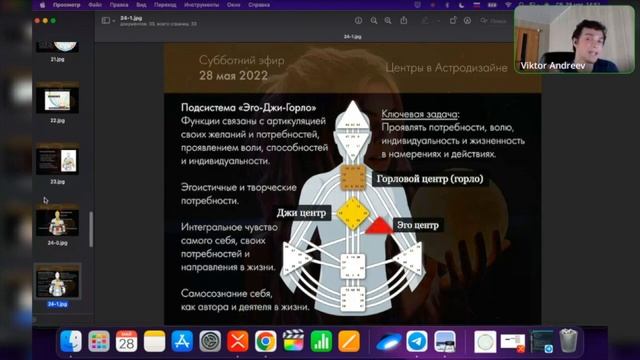640x360 pixels.
Task: Open Pages from the Dock
Action: [349, 341]
